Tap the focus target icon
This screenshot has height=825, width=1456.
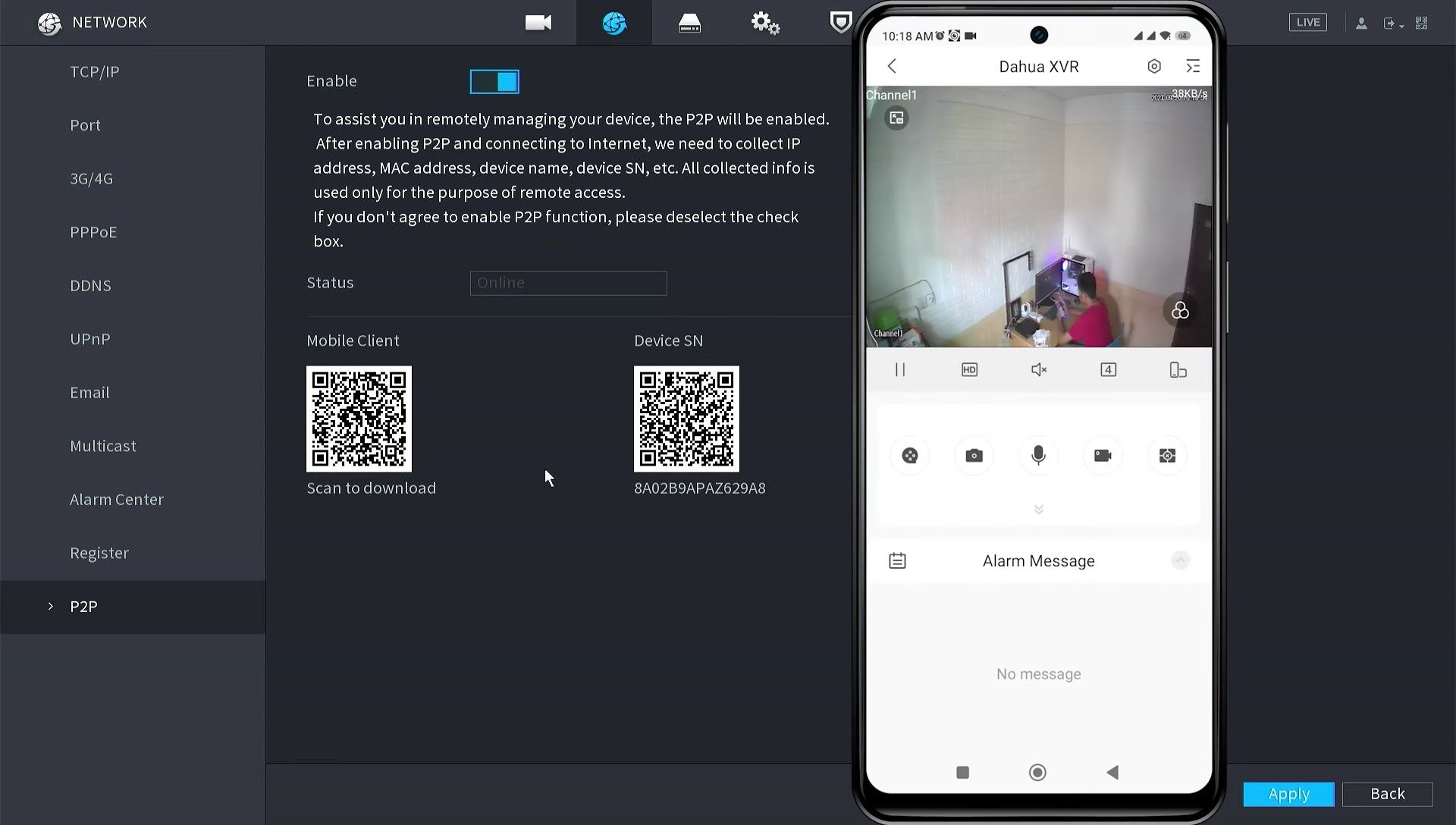[x=1167, y=456]
